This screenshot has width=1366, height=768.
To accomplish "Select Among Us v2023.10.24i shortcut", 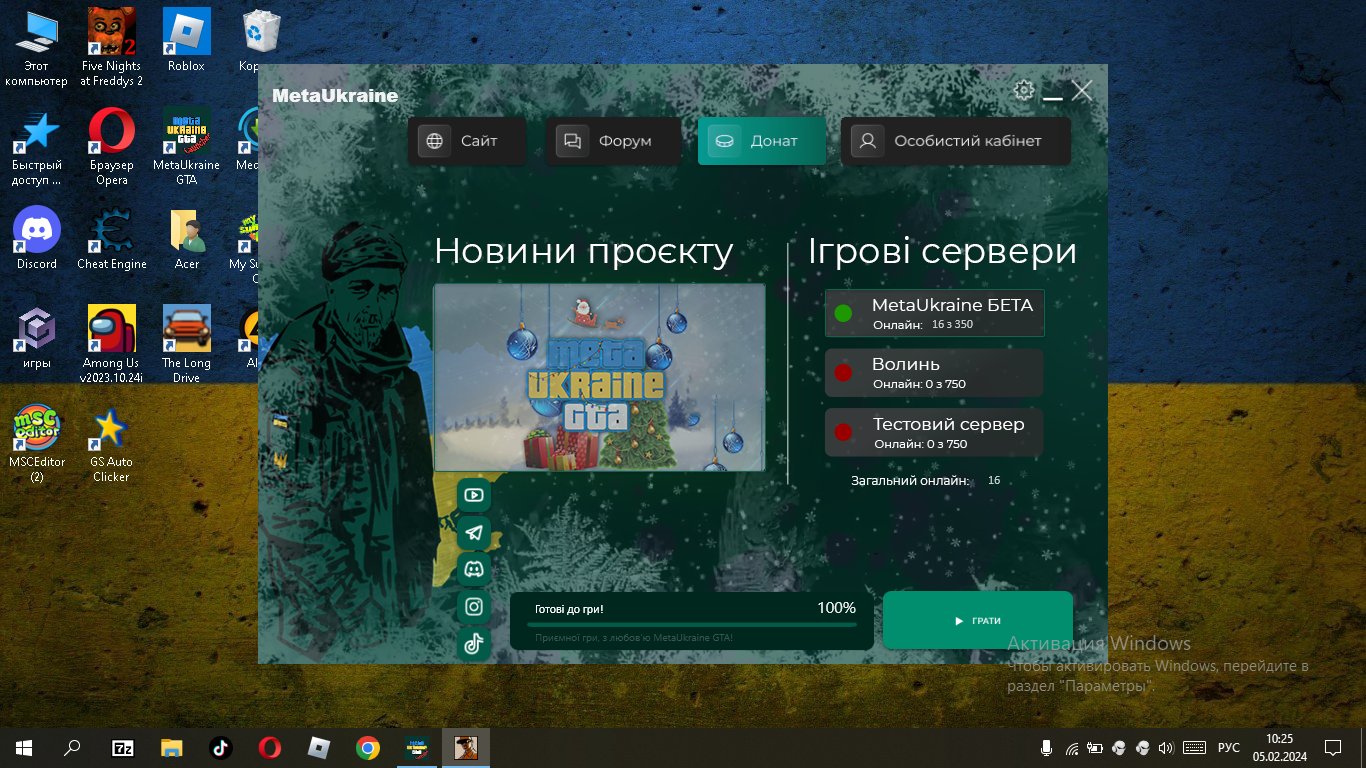I will [x=112, y=345].
